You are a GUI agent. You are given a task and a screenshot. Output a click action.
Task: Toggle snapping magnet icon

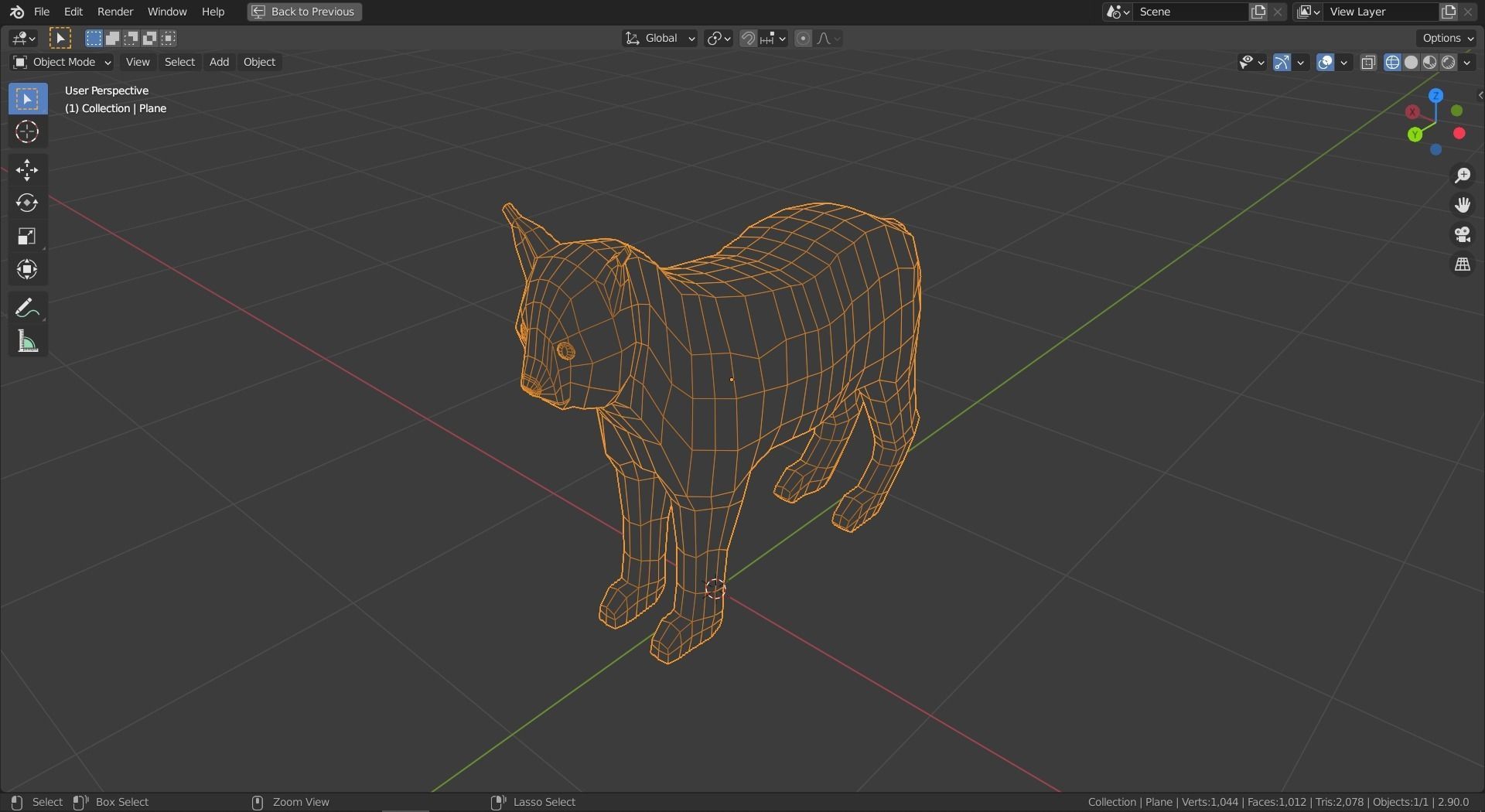(x=748, y=39)
